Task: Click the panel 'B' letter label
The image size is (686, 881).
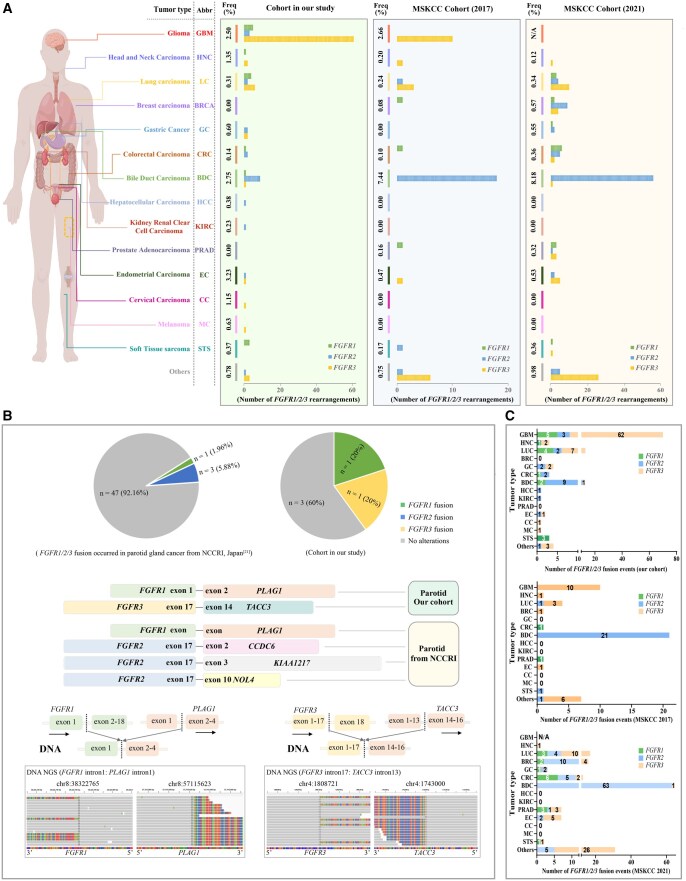Action: pyautogui.click(x=7, y=415)
